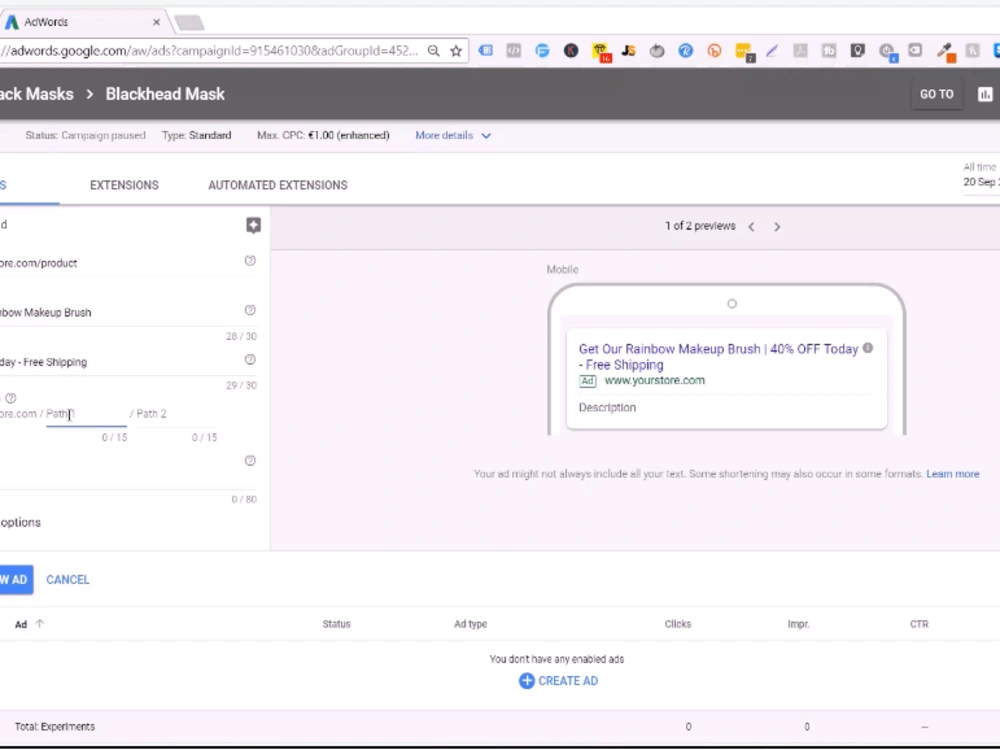Screen dimensions: 1000x750
Task: Click the final URL field ending com/product
Action: pos(121,263)
